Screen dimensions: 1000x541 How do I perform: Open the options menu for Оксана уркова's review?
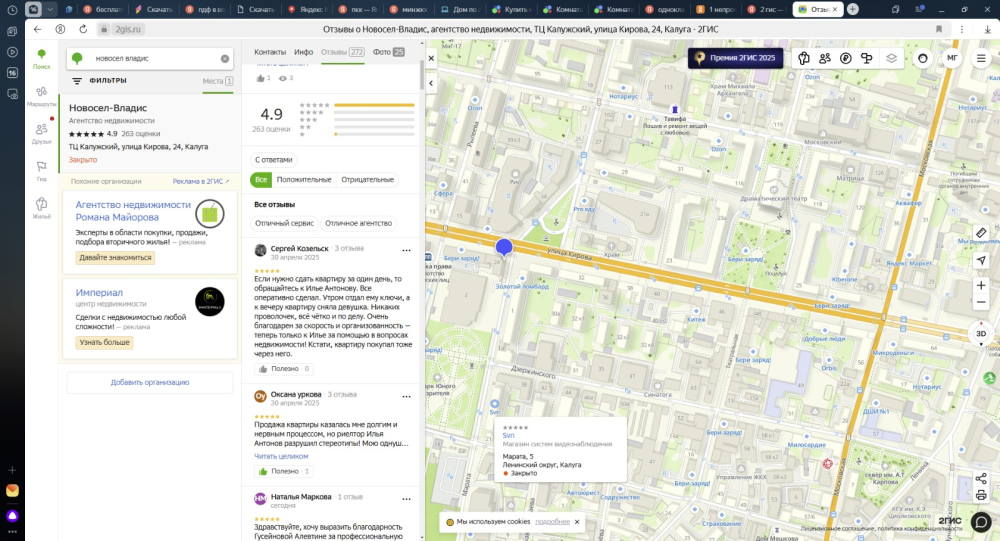[406, 396]
